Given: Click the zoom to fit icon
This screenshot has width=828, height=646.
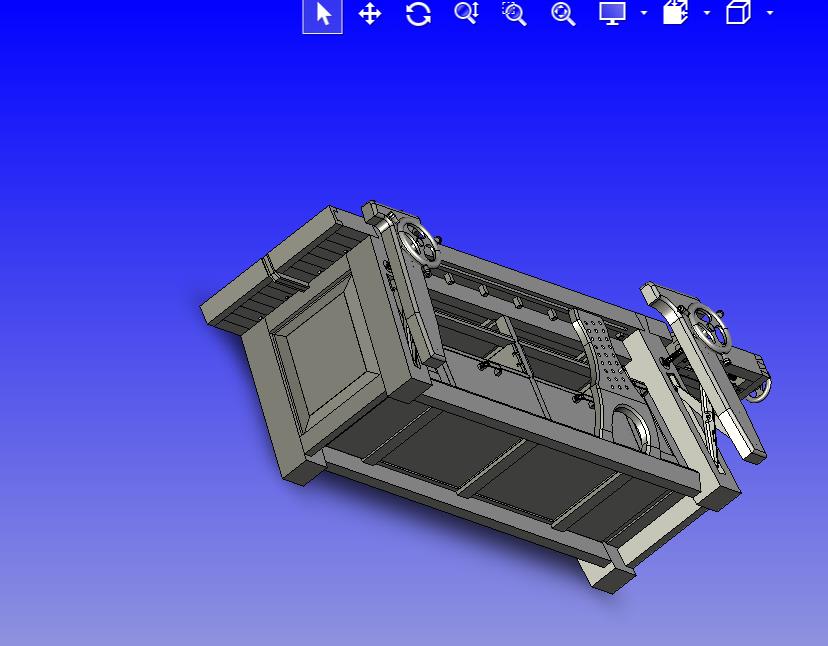Looking at the screenshot, I should (x=563, y=14).
